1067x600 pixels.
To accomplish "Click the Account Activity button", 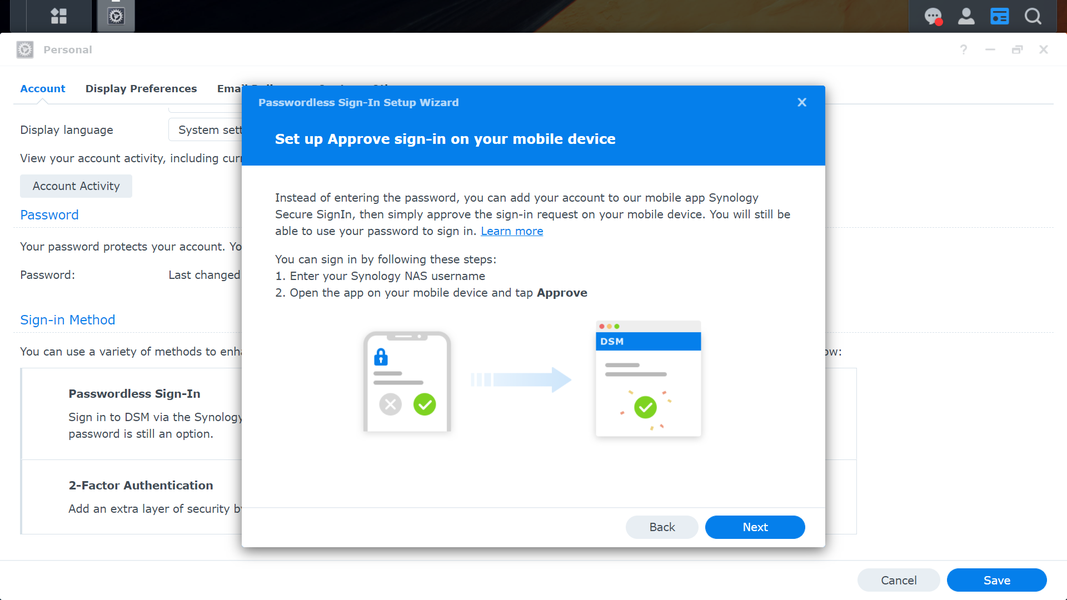I will (x=76, y=186).
